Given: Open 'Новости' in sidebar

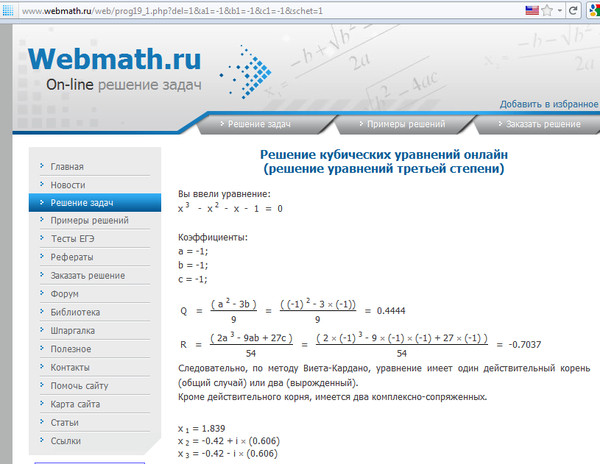Looking at the screenshot, I should (68, 185).
